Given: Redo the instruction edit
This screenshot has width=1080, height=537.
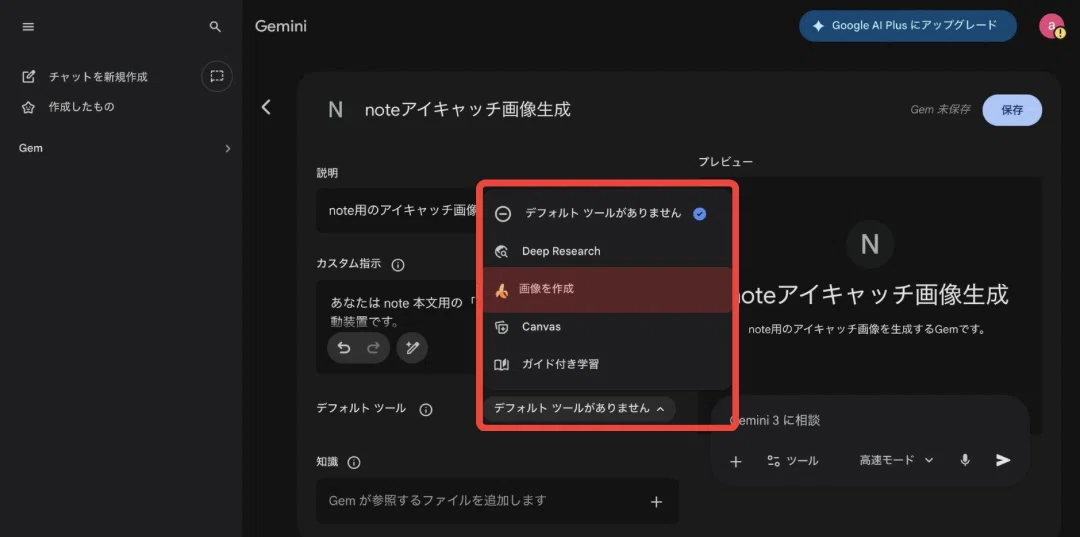Looking at the screenshot, I should point(373,348).
